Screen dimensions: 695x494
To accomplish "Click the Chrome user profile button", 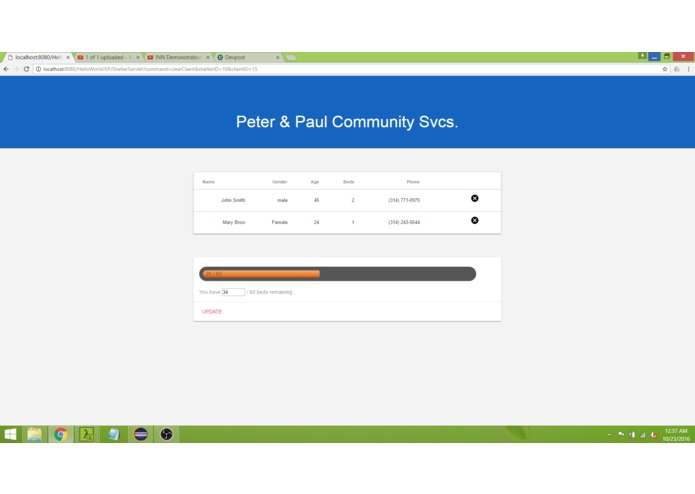I will pos(642,56).
